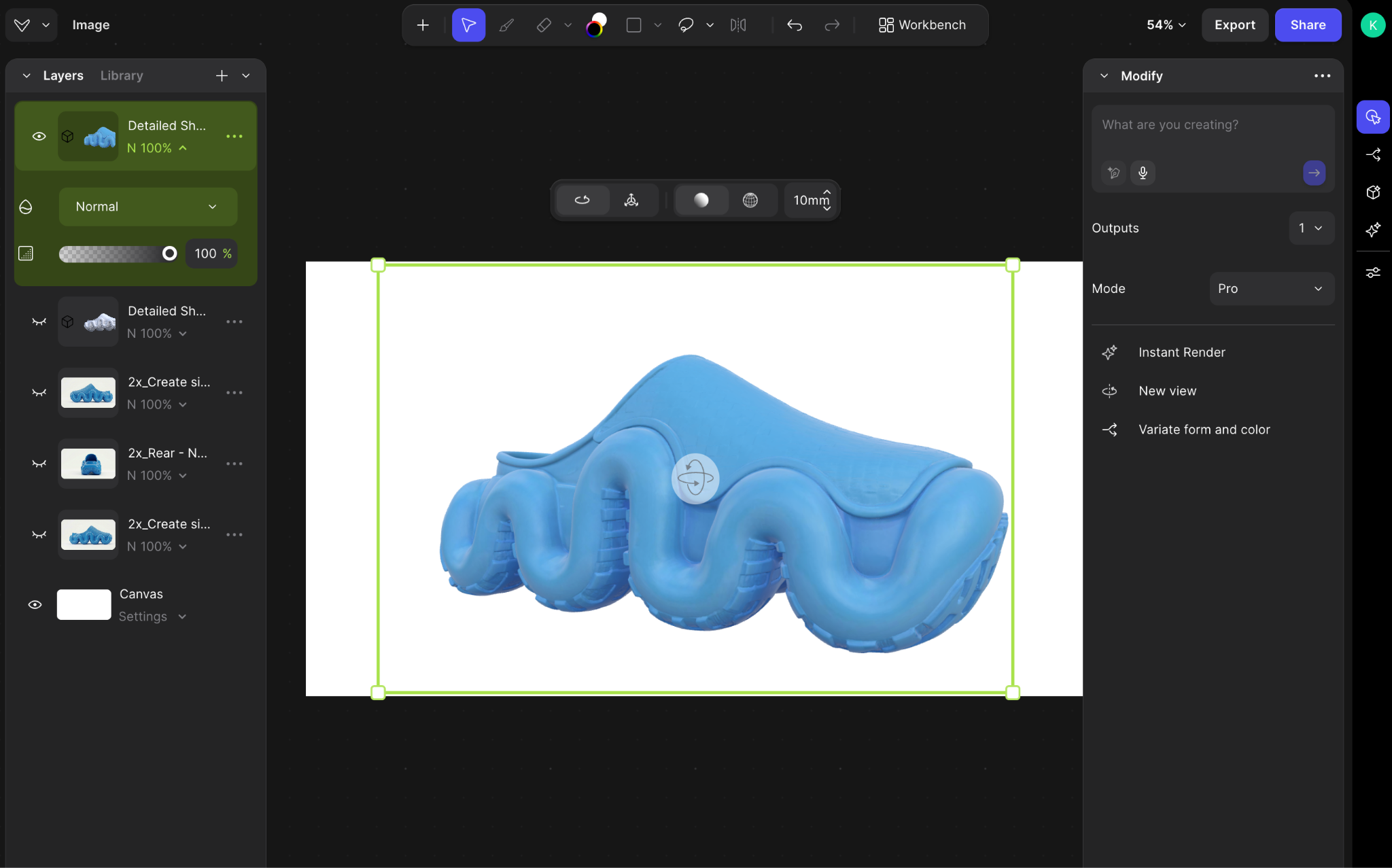Select the Brush tool in top toolbar
Image resolution: width=1392 pixels, height=868 pixels.
(x=506, y=25)
